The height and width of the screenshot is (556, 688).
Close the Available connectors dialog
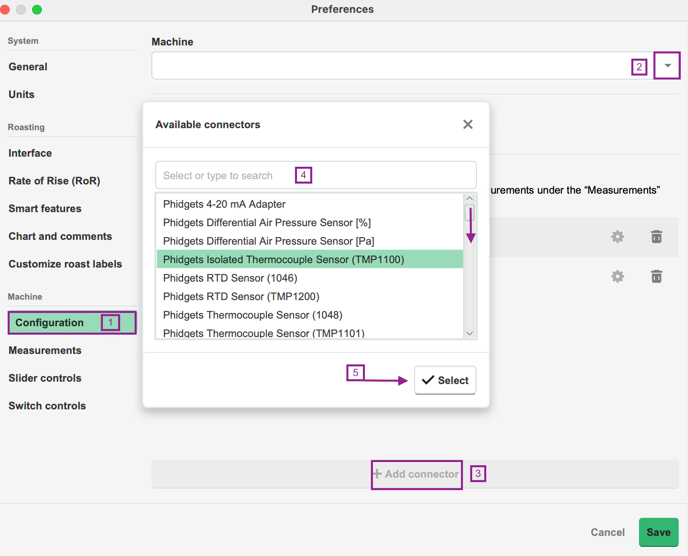tap(468, 125)
